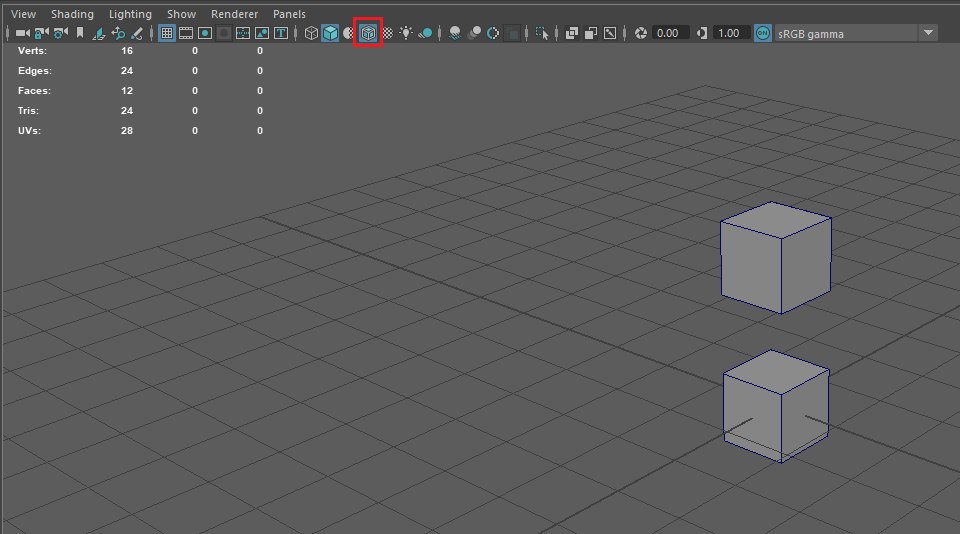Click the Verts count 16
Screen dimensions: 960x534
[x=127, y=51]
